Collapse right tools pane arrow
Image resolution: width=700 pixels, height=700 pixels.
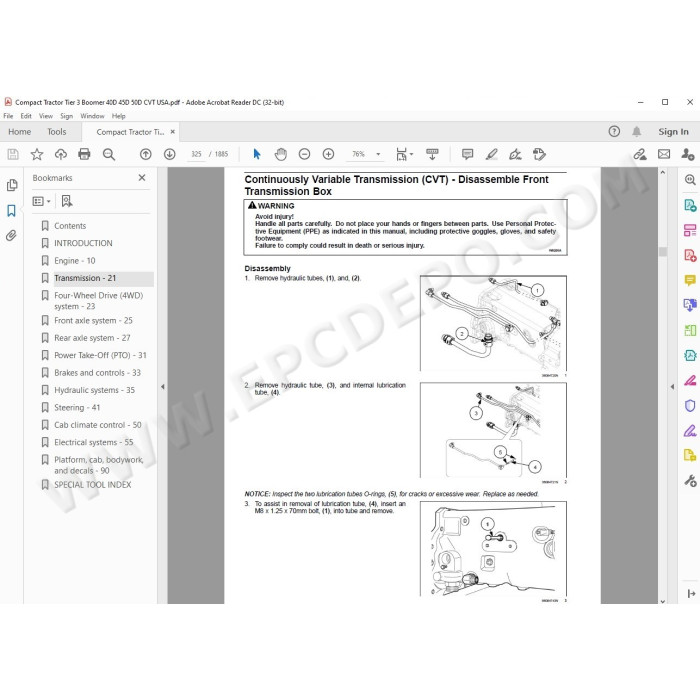[672, 387]
